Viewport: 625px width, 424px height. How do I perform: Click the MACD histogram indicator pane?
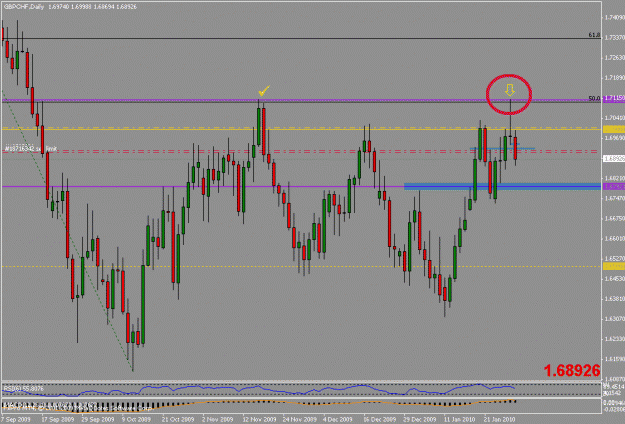point(301,405)
